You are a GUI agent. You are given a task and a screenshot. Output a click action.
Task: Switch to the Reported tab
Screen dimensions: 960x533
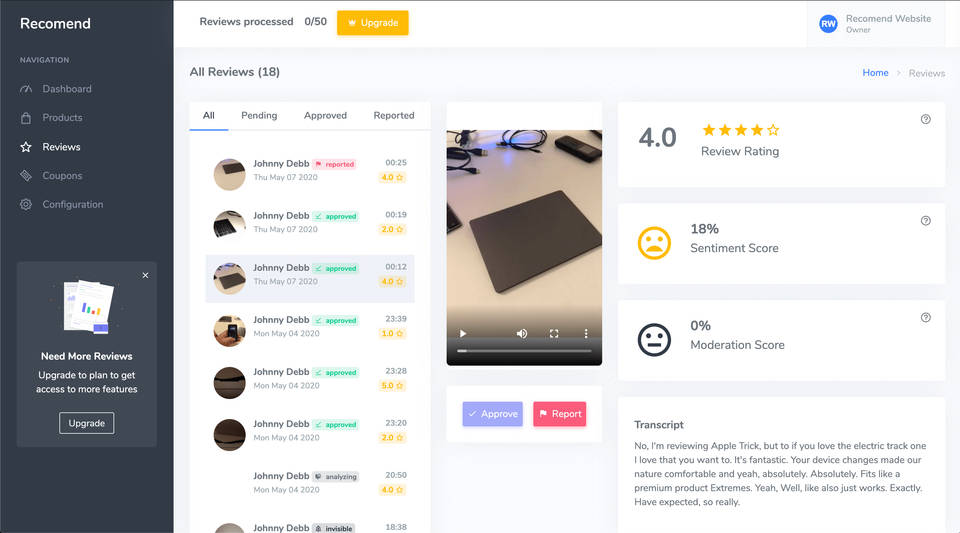394,116
